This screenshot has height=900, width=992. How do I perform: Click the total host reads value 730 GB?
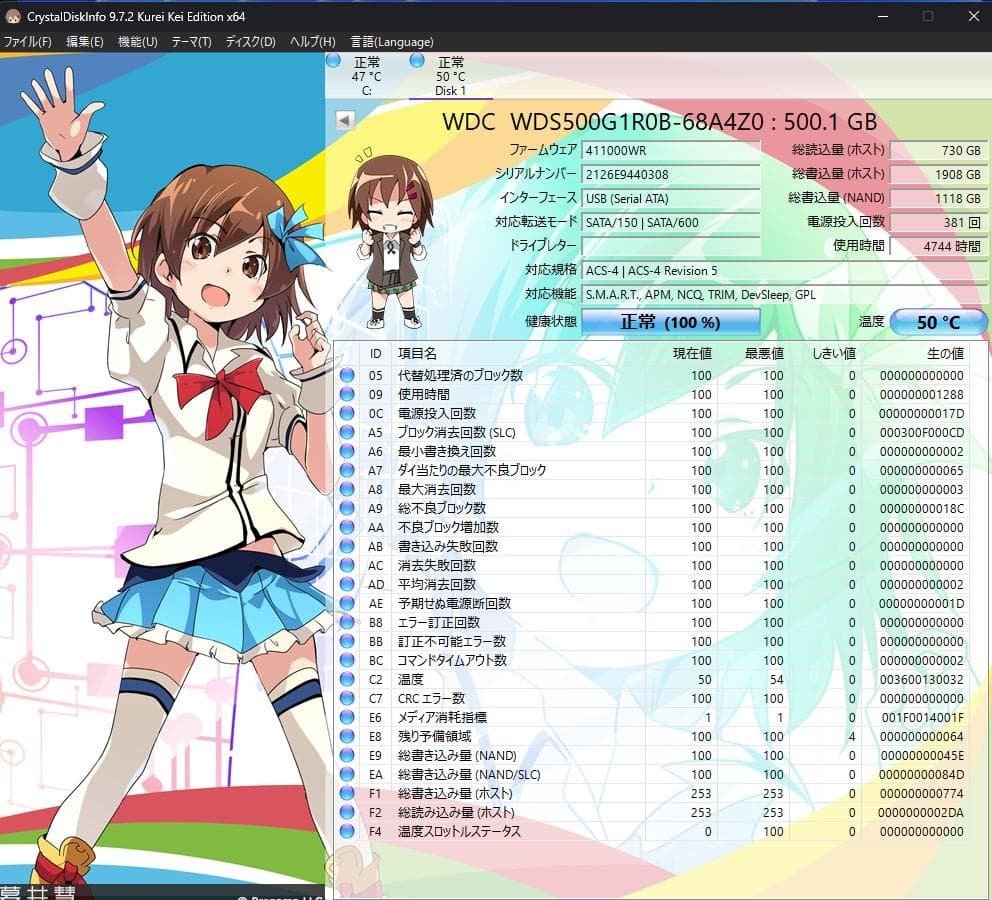[938, 151]
